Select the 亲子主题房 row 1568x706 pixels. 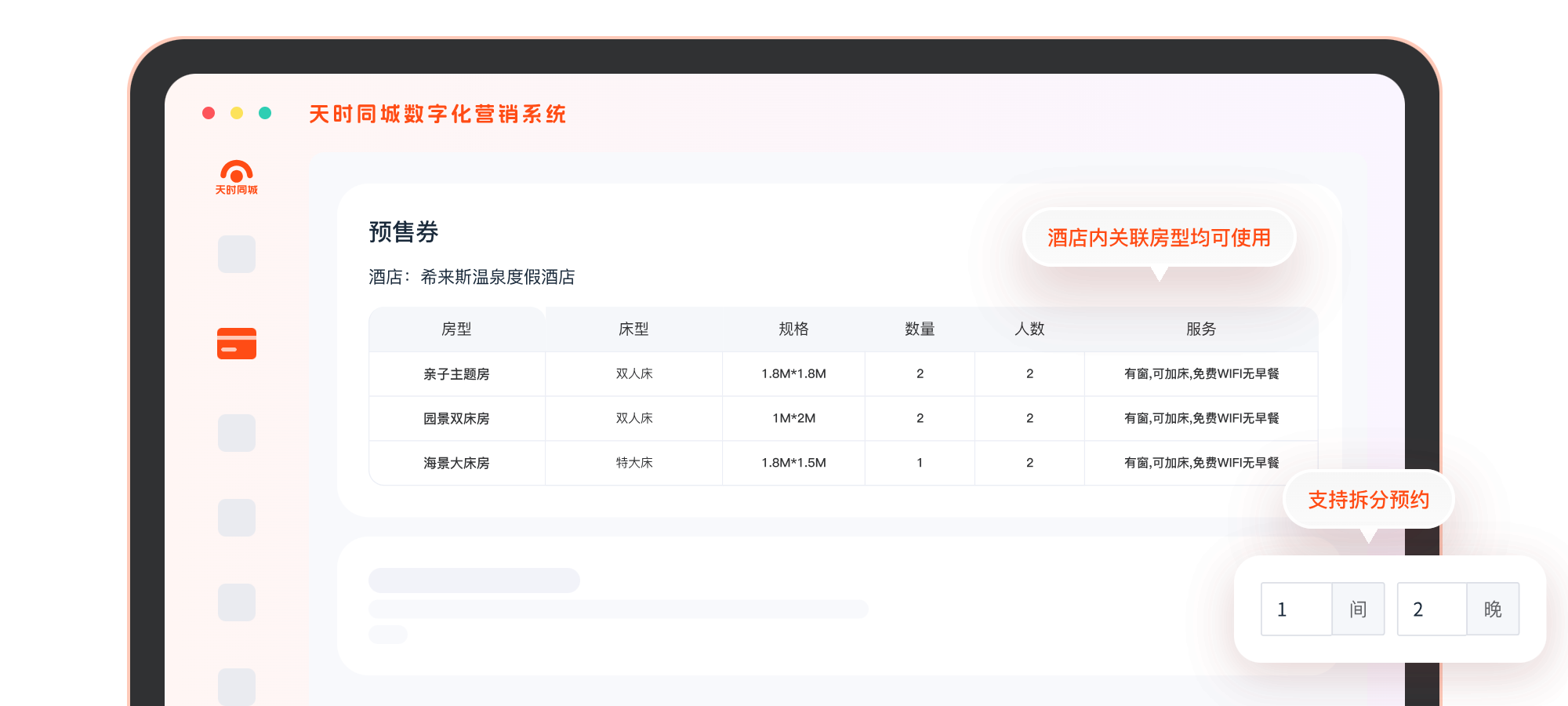(456, 374)
